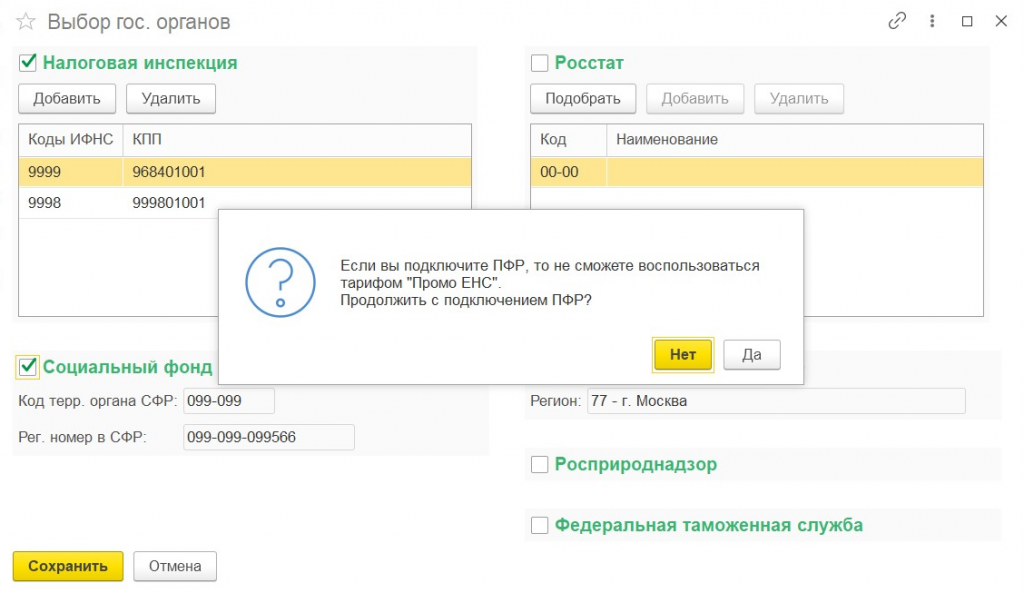This screenshot has height=593, width=1024.
Task: Click Удалить under Налоговая инспекция
Action: click(170, 99)
